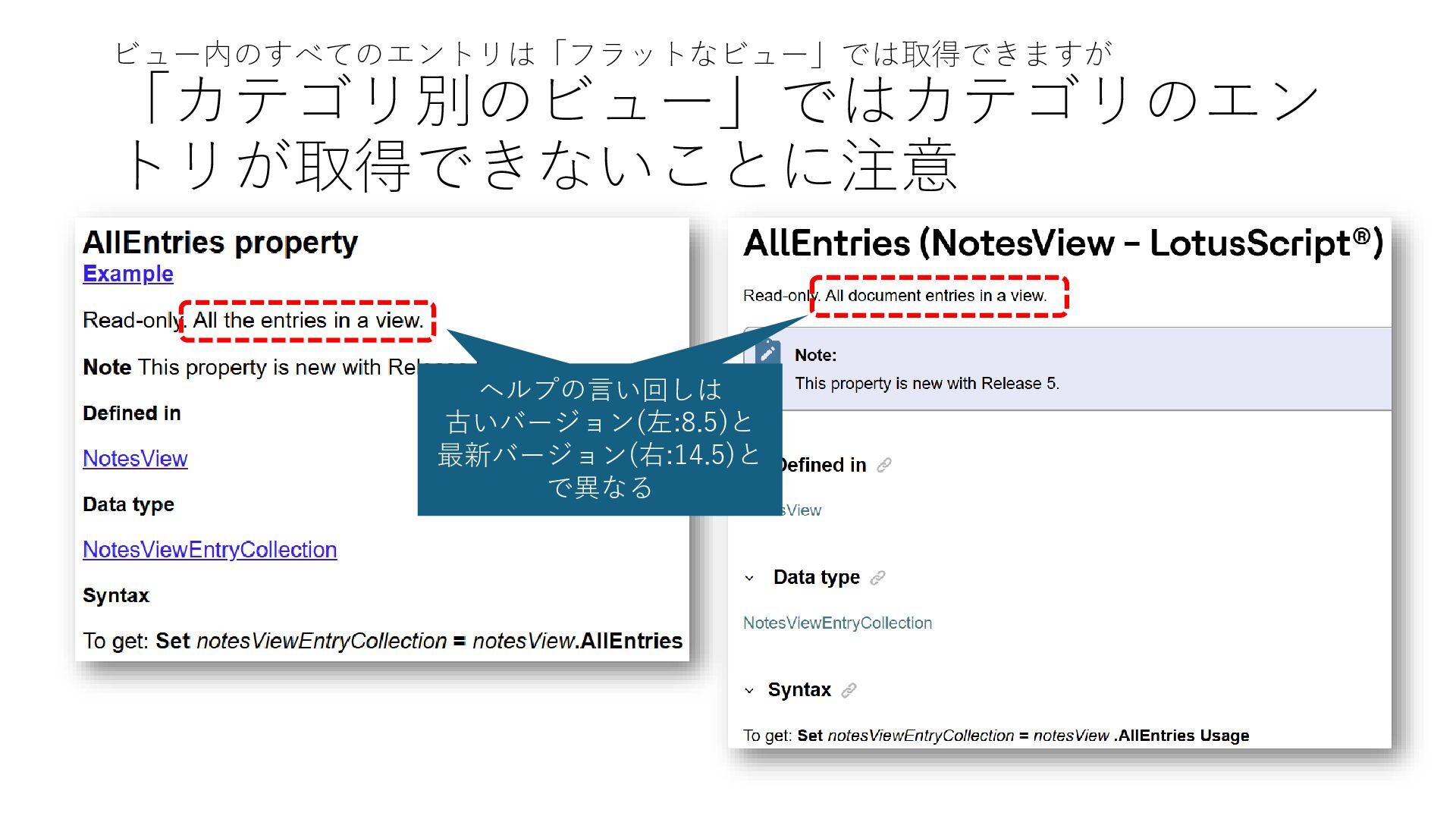
Task: Click anchor link icon beside Defined in
Action: 884,466
